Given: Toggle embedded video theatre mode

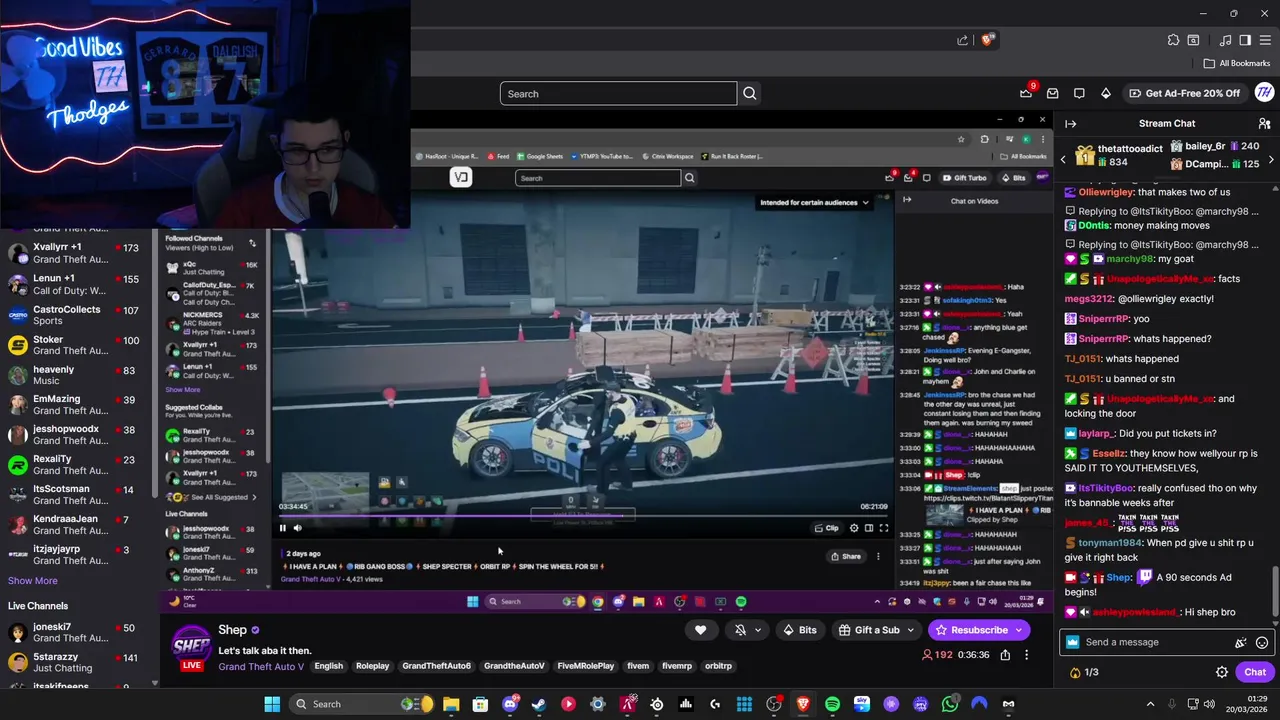Looking at the screenshot, I should pyautogui.click(x=869, y=528).
